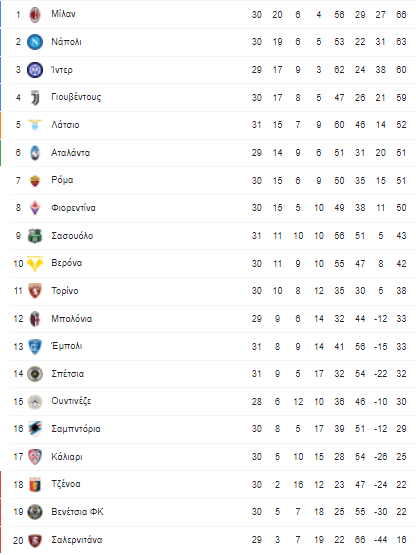
Task: Click the Σαλερνιτάνα team name
Action: pyautogui.click(x=77, y=540)
